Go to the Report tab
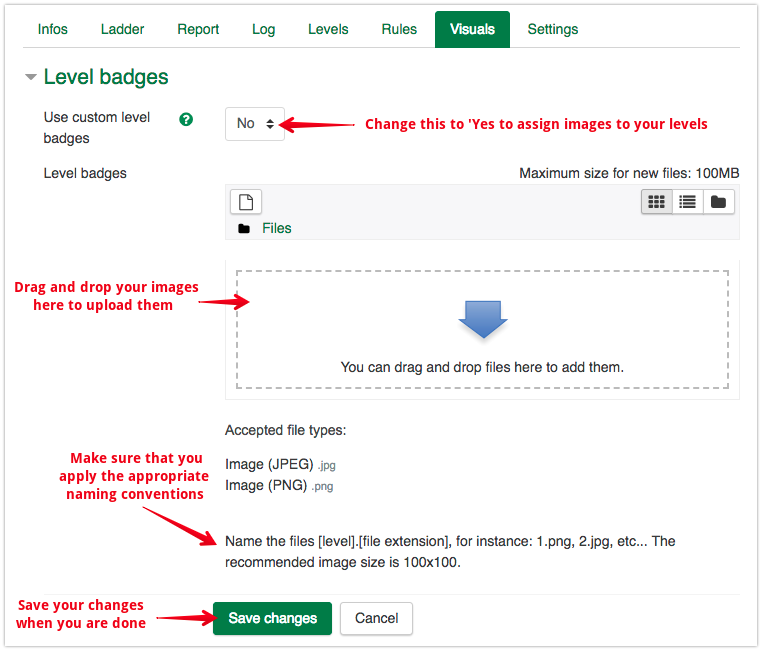Viewport: 762px width, 651px height. tap(198, 29)
